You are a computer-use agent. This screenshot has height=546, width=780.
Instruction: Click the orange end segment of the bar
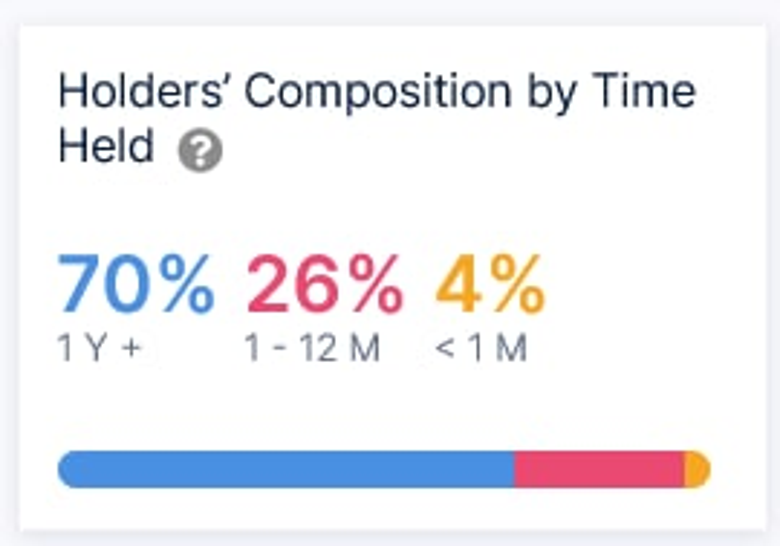click(698, 469)
